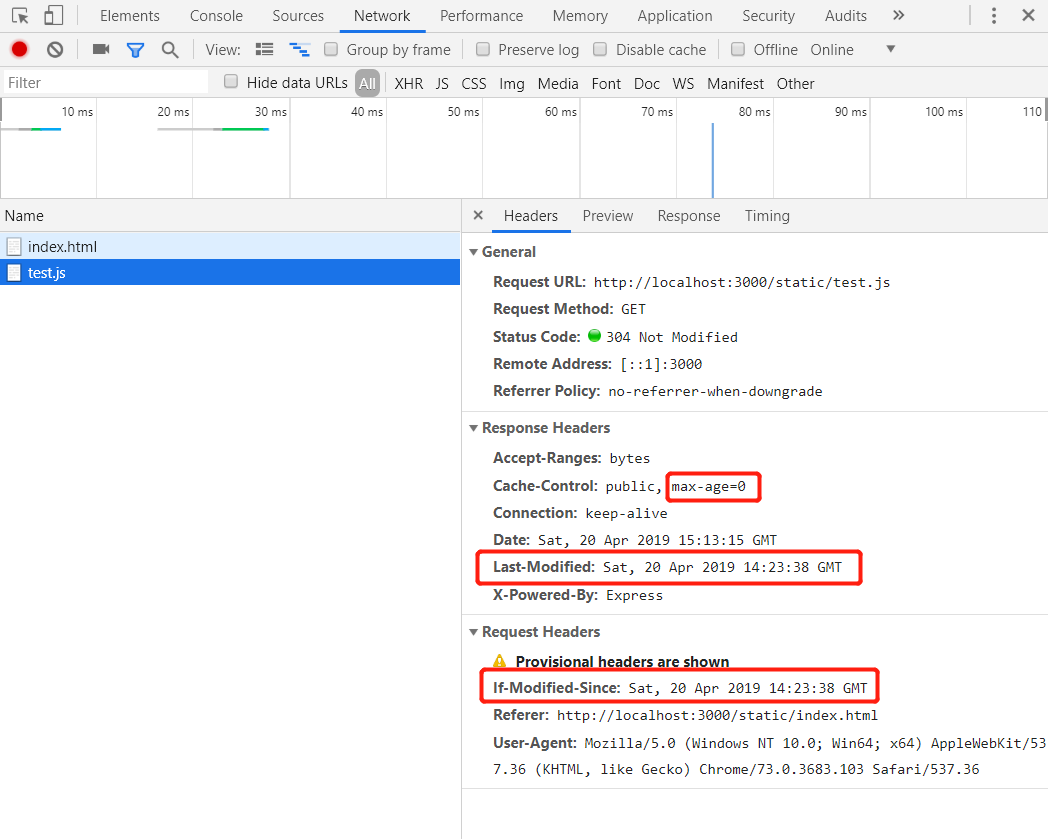Viewport: 1048px width, 839px height.
Task: Close the request details pane
Action: pos(478,215)
